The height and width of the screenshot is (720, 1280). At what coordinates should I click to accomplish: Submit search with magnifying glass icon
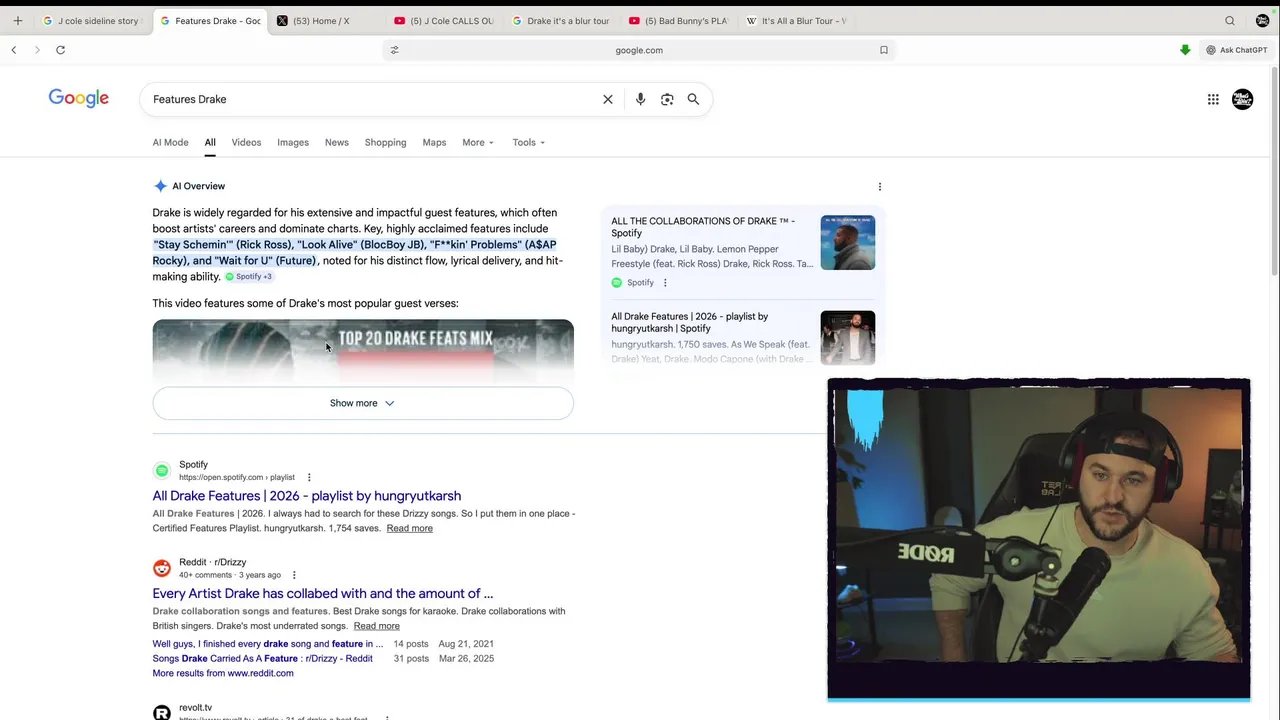point(693,99)
